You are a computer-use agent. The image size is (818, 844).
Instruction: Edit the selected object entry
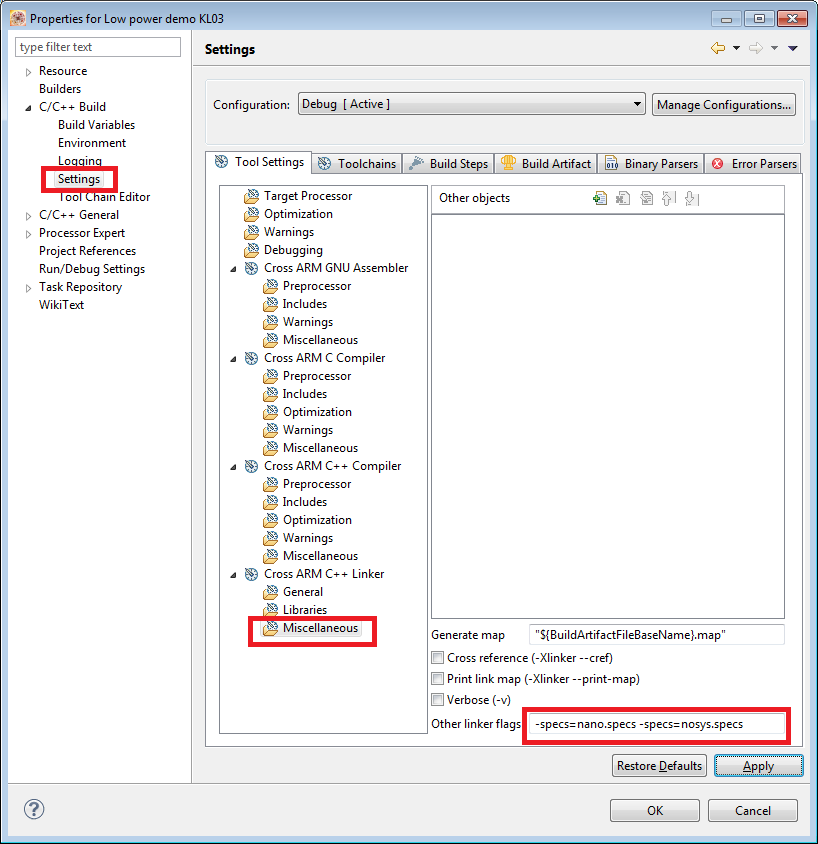(646, 198)
